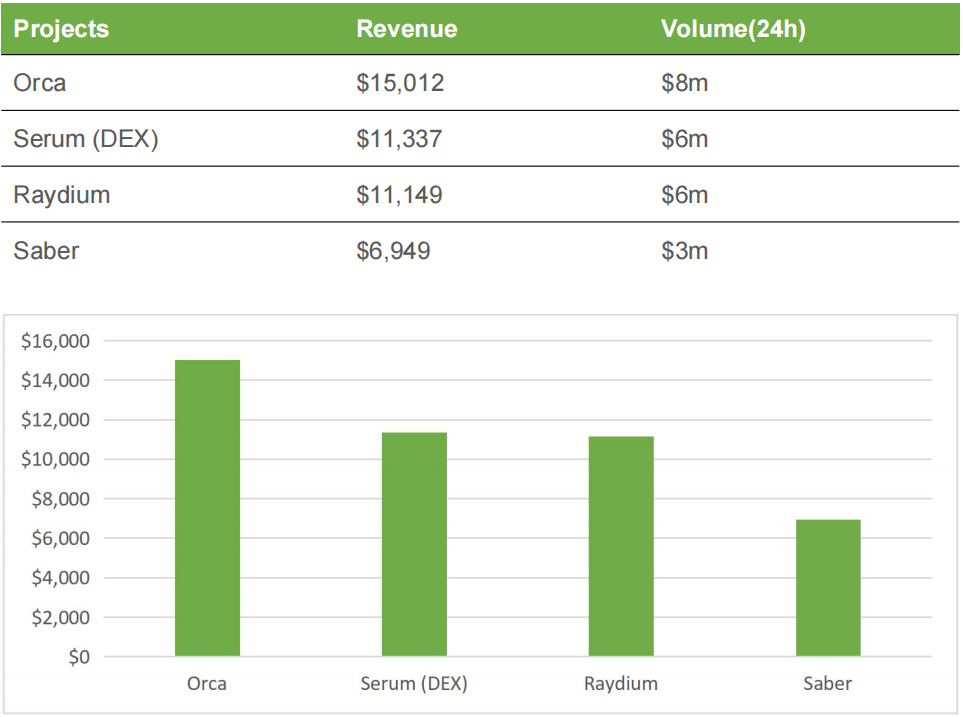Click the $6,949 revenue value

(393, 251)
